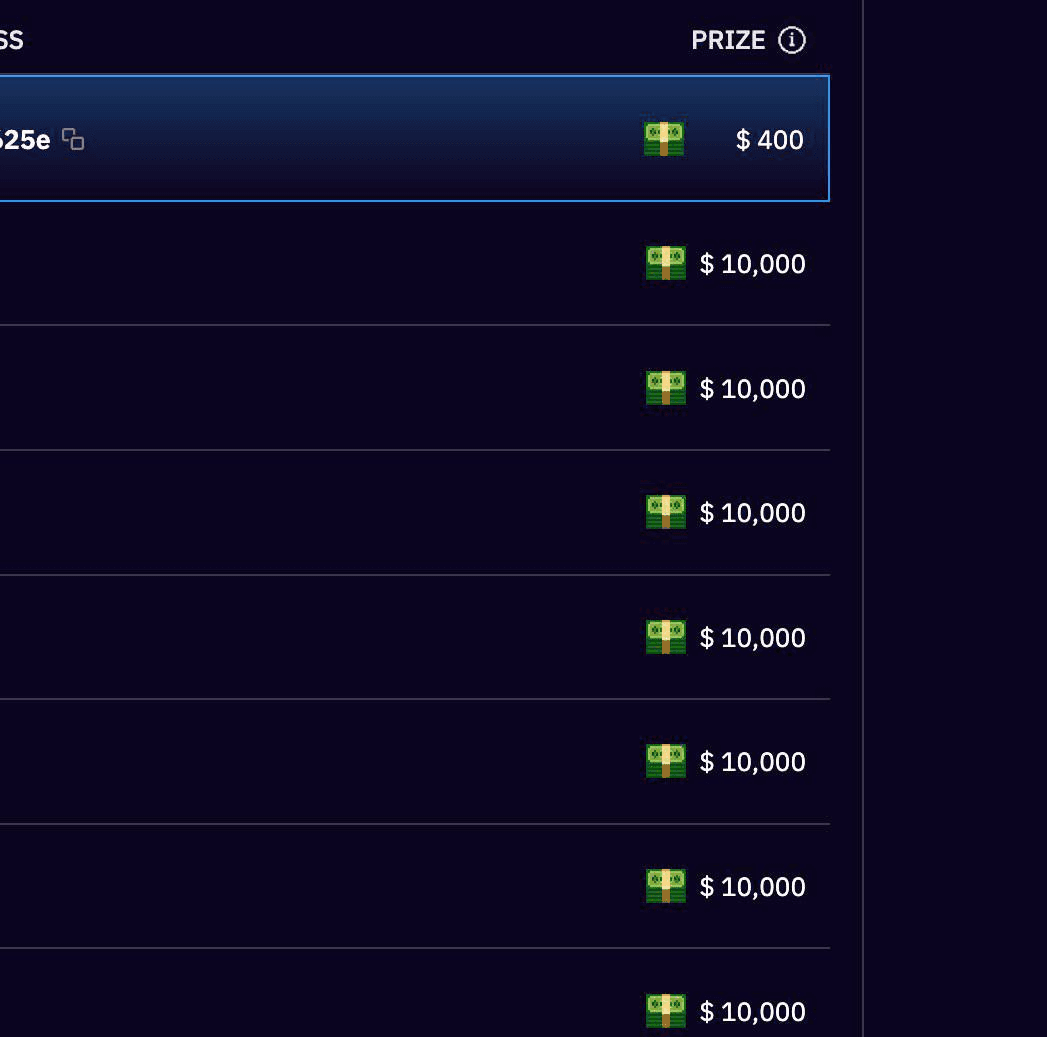Click the cash icon in fifth $10,000 row

(666, 762)
